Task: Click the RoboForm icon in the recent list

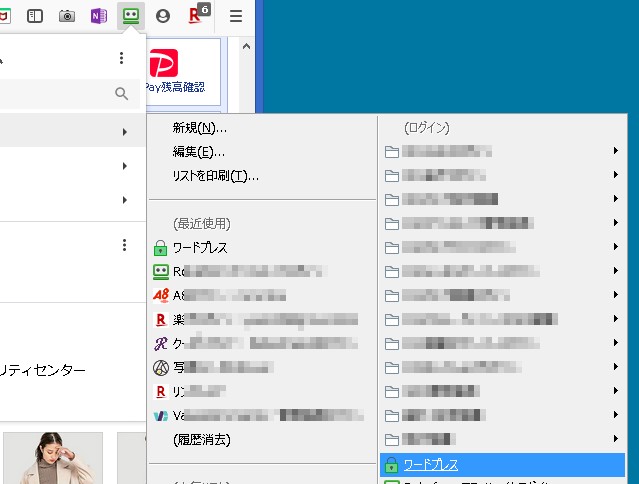Action: 161,272
